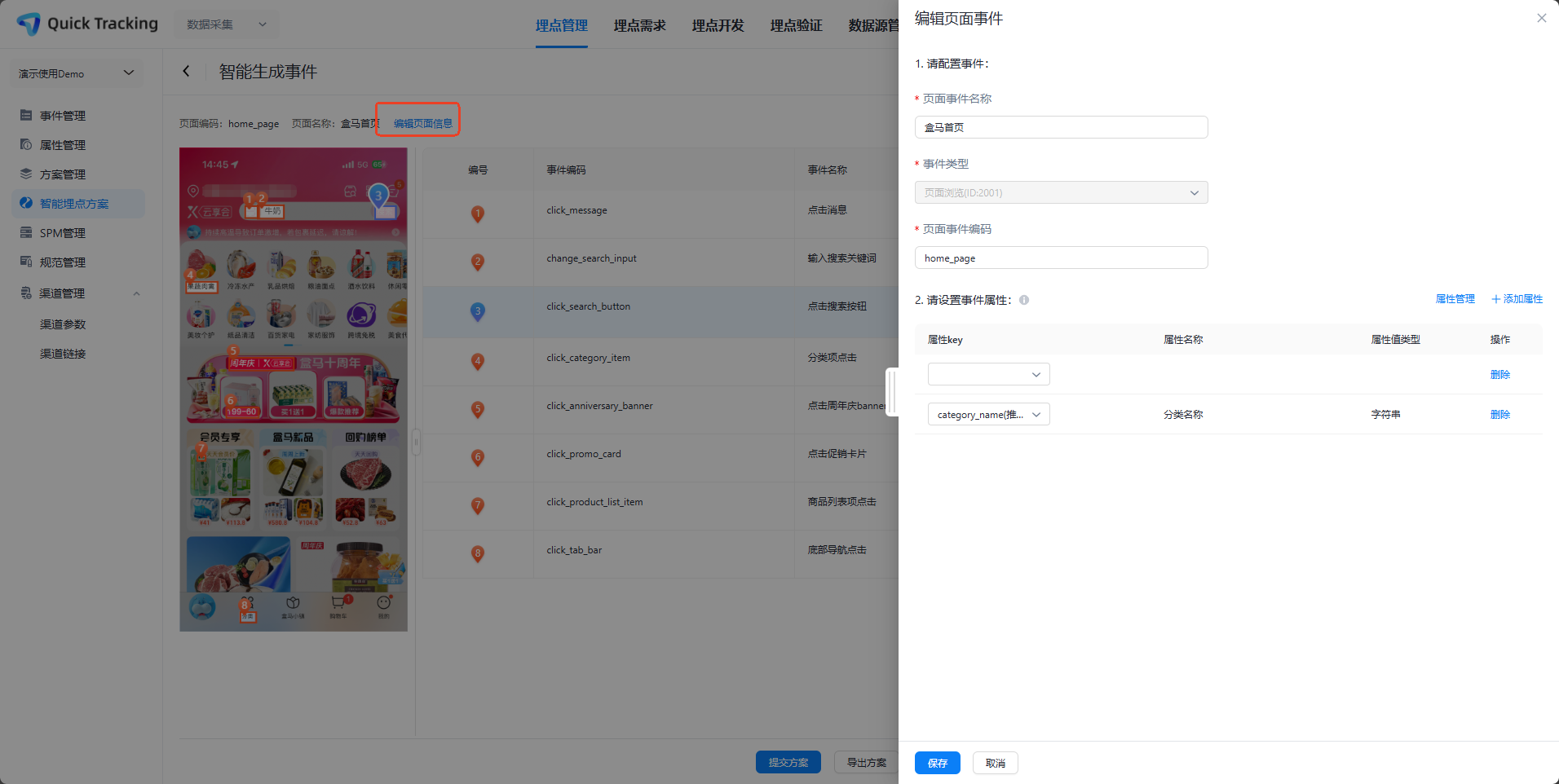Viewport: 1559px width, 784px height.
Task: Open the empty 属性key dropdown
Action: (988, 374)
